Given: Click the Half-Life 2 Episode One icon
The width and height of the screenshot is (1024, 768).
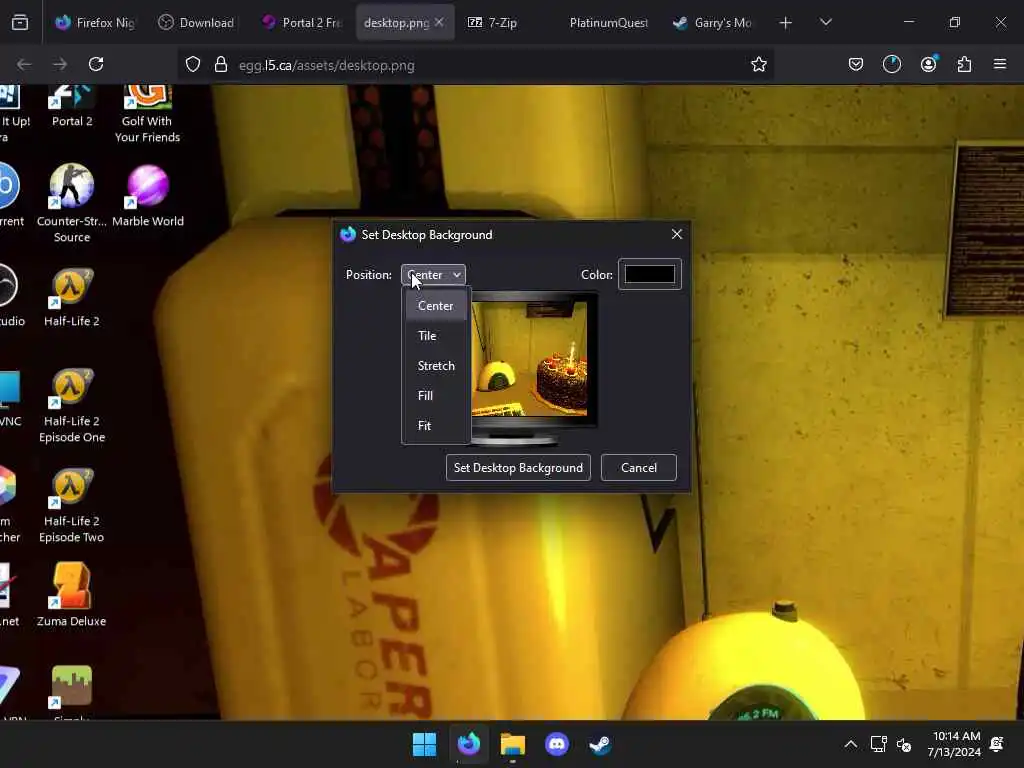Looking at the screenshot, I should click(x=72, y=405).
